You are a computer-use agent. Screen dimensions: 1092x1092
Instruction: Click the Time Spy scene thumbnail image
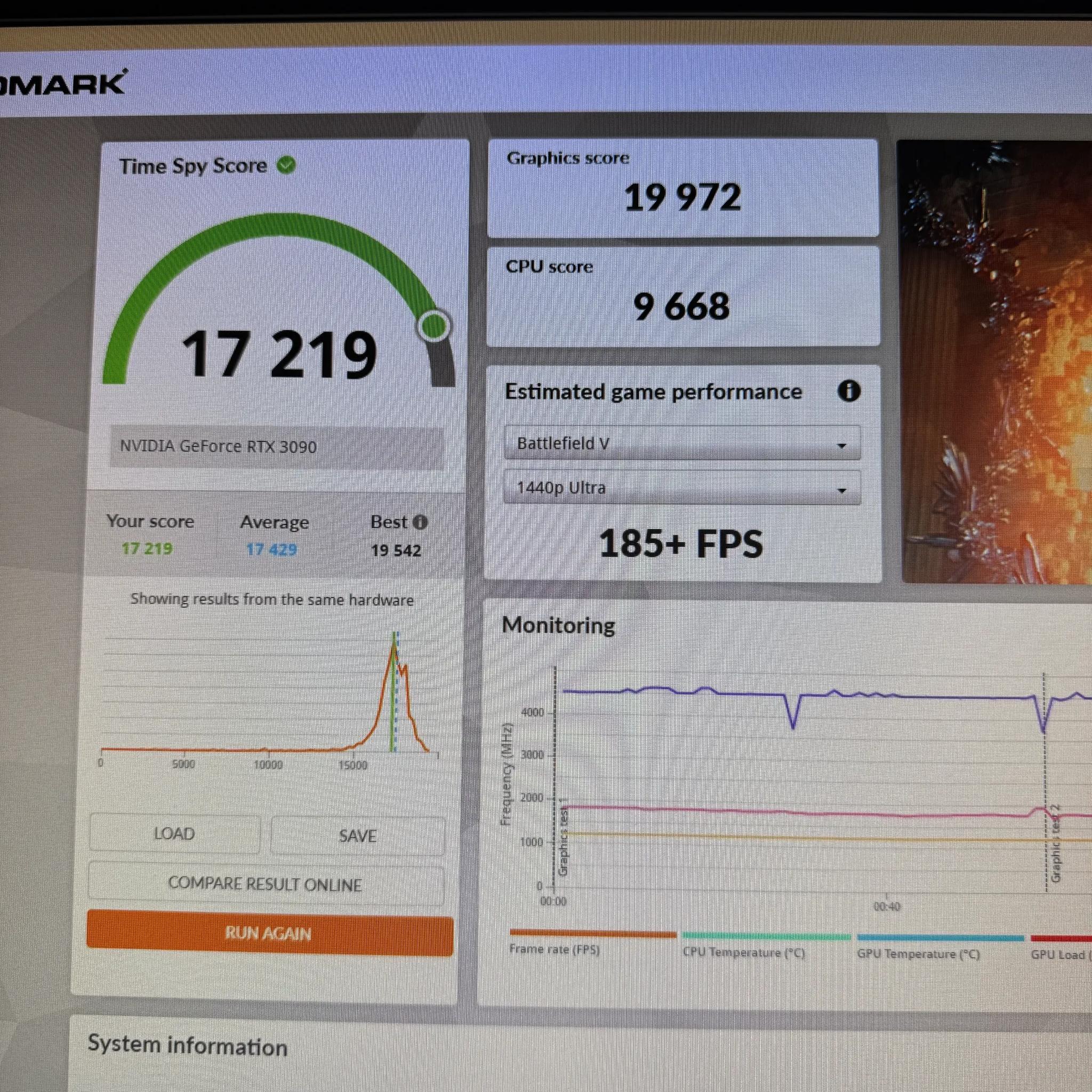[x=995, y=362]
